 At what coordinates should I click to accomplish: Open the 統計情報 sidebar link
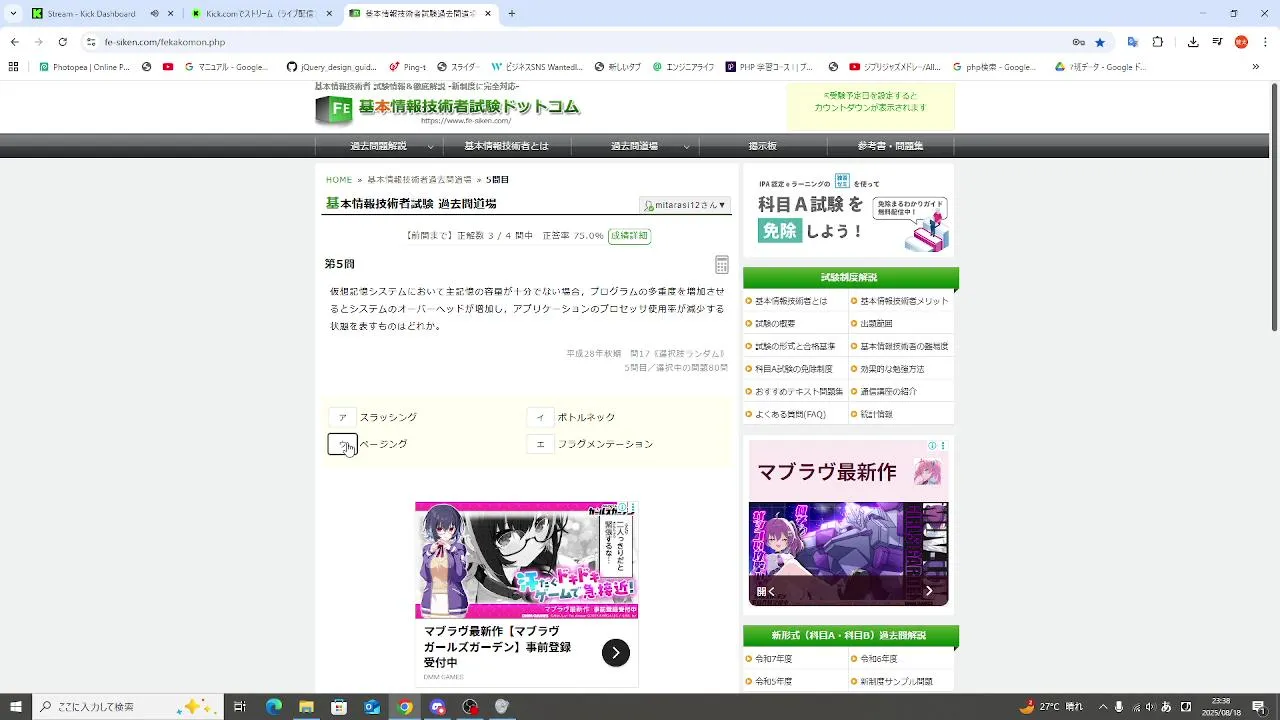click(876, 414)
